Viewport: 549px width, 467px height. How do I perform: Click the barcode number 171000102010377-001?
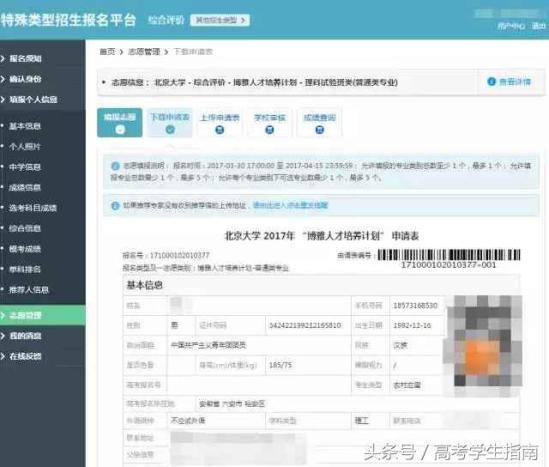pyautogui.click(x=449, y=265)
